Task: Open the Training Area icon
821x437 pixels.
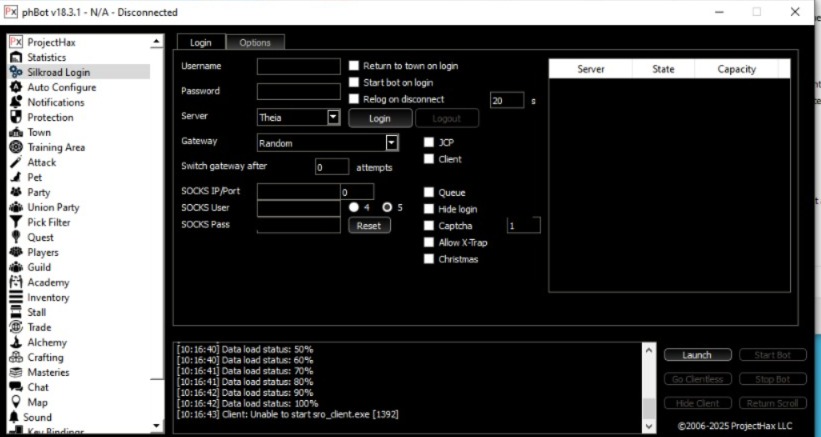Action: point(16,147)
